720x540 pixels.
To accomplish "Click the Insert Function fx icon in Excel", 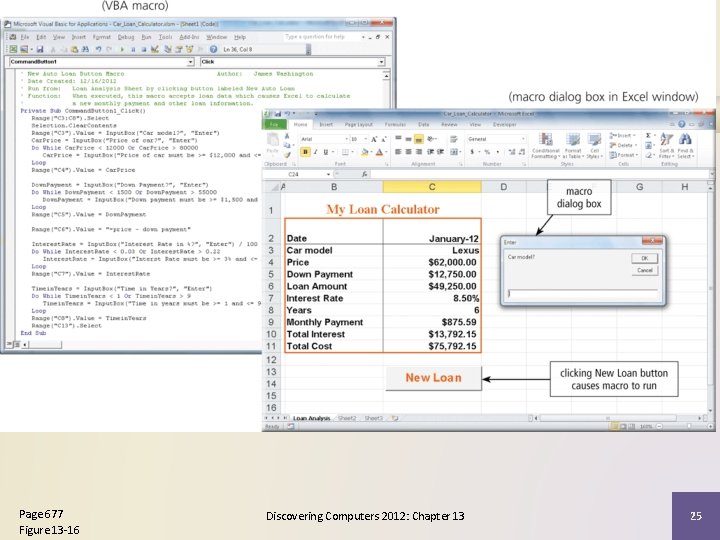I will click(x=364, y=174).
